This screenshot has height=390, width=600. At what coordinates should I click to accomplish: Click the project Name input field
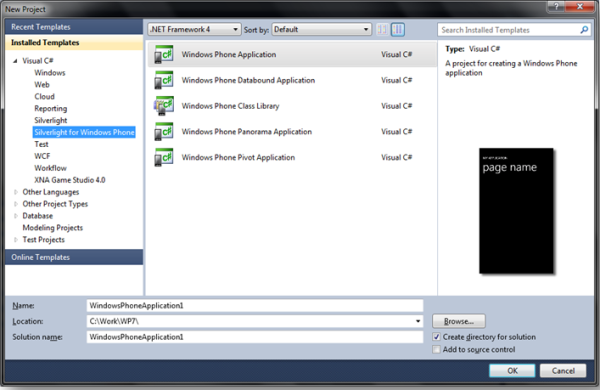pos(255,305)
